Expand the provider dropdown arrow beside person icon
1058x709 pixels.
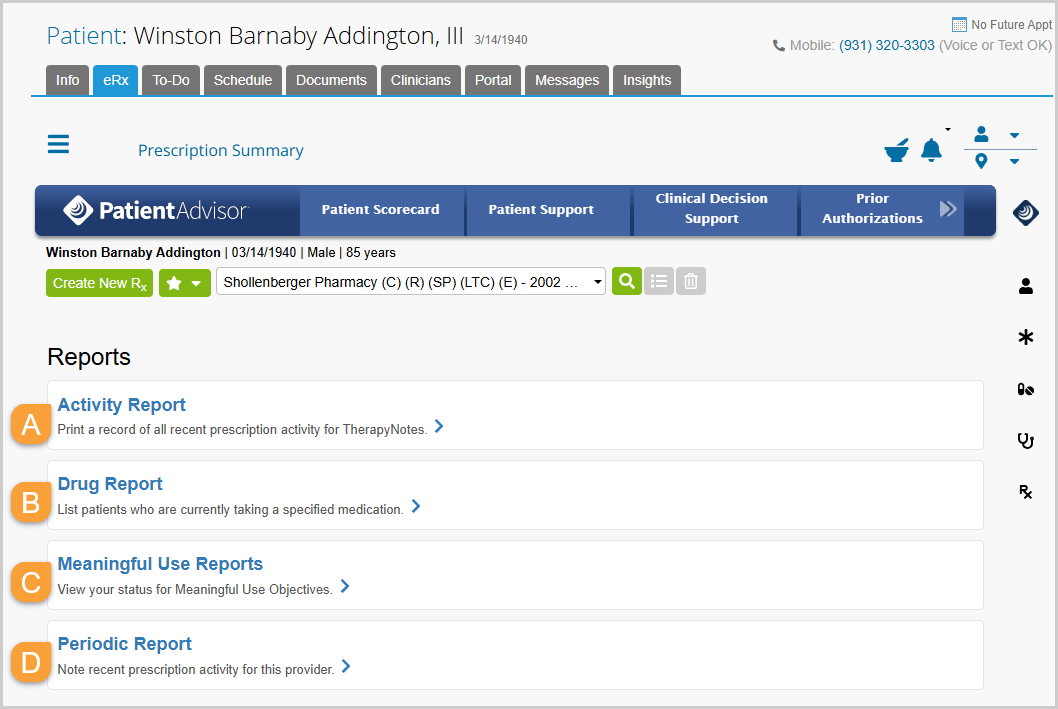[1014, 136]
